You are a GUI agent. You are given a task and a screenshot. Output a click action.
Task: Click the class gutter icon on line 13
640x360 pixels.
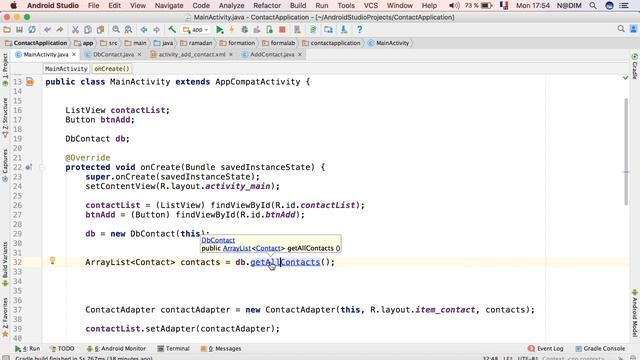(30, 82)
